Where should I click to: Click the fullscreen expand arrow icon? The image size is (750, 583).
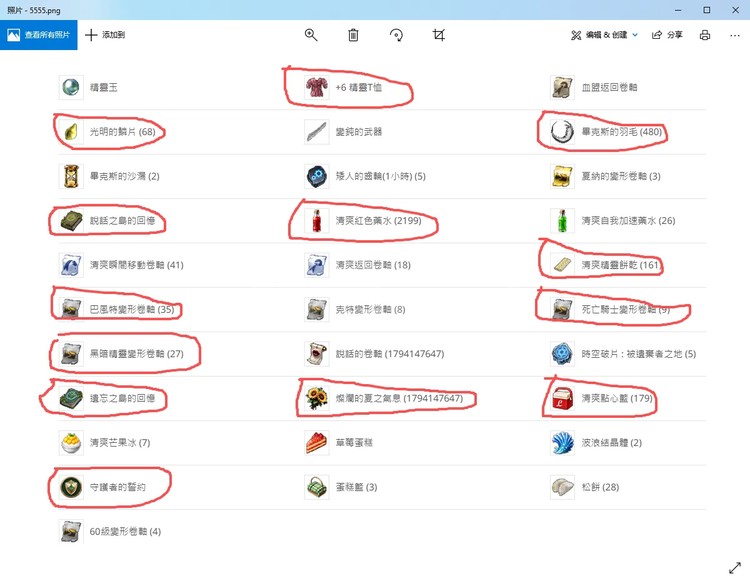pyautogui.click(x=735, y=568)
